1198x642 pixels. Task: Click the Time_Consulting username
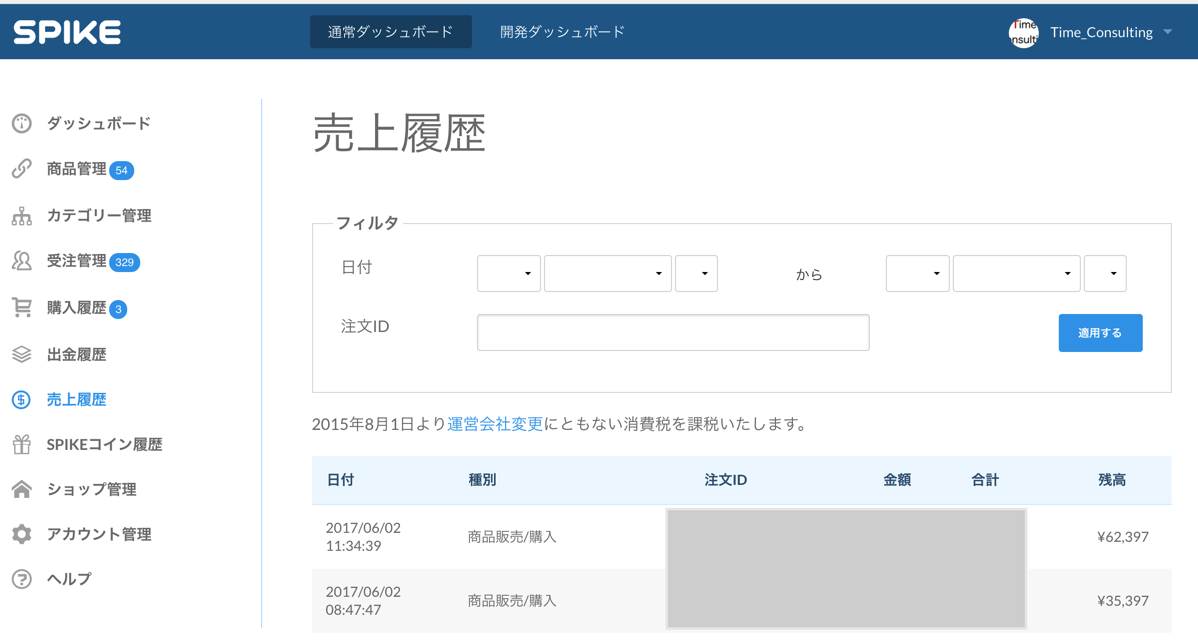pyautogui.click(x=1101, y=32)
